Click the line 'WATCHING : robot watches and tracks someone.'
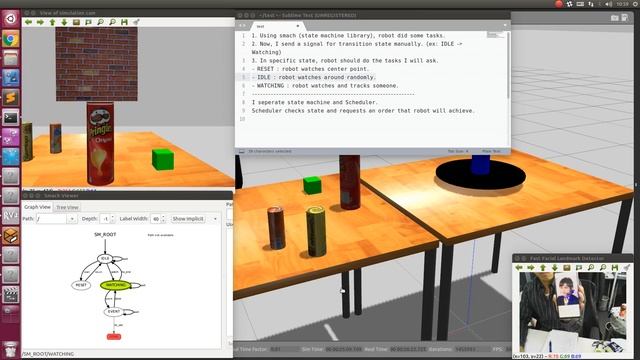 [325, 86]
